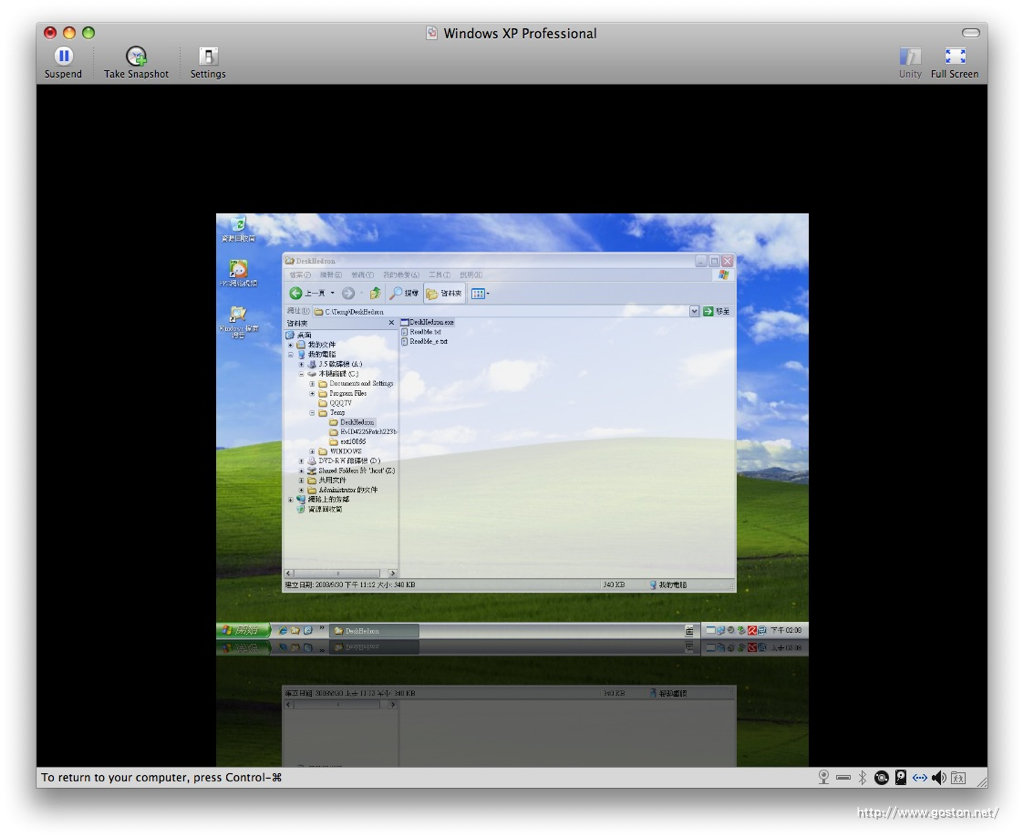This screenshot has width=1024, height=838.
Task: Switch to Unity view
Action: pyautogui.click(x=910, y=63)
